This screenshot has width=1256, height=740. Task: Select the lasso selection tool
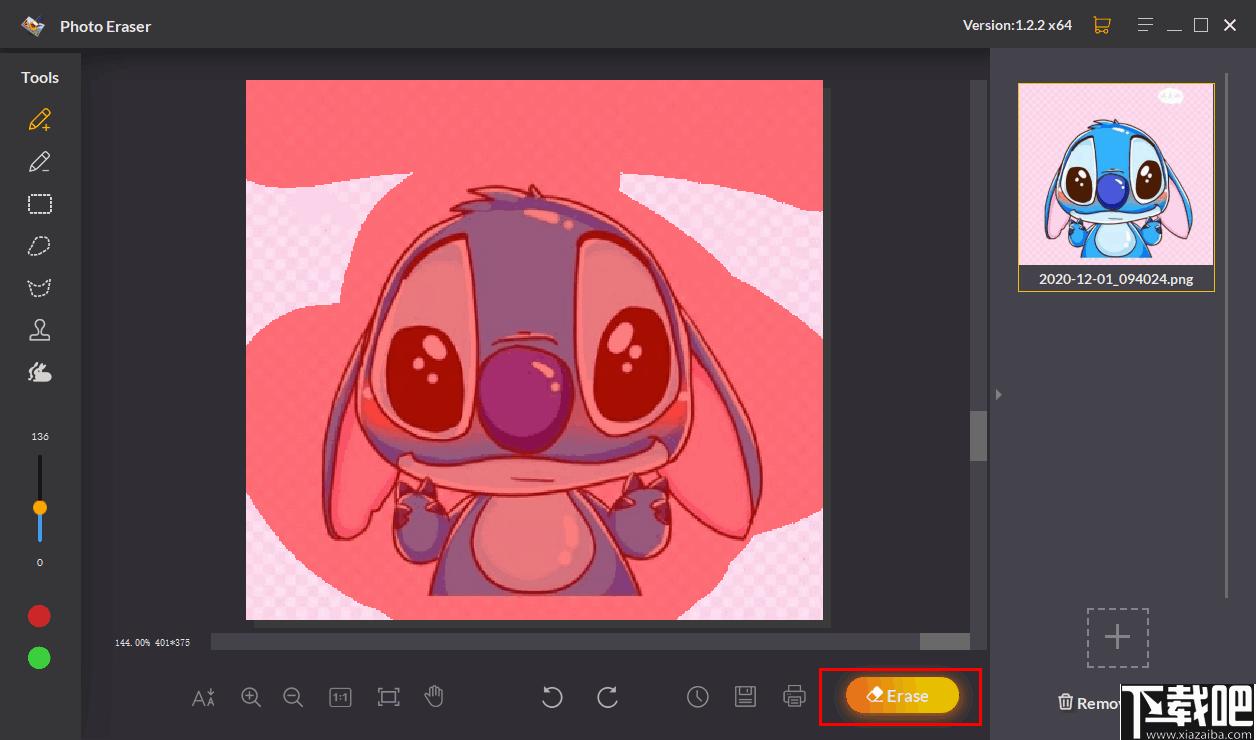[x=40, y=246]
